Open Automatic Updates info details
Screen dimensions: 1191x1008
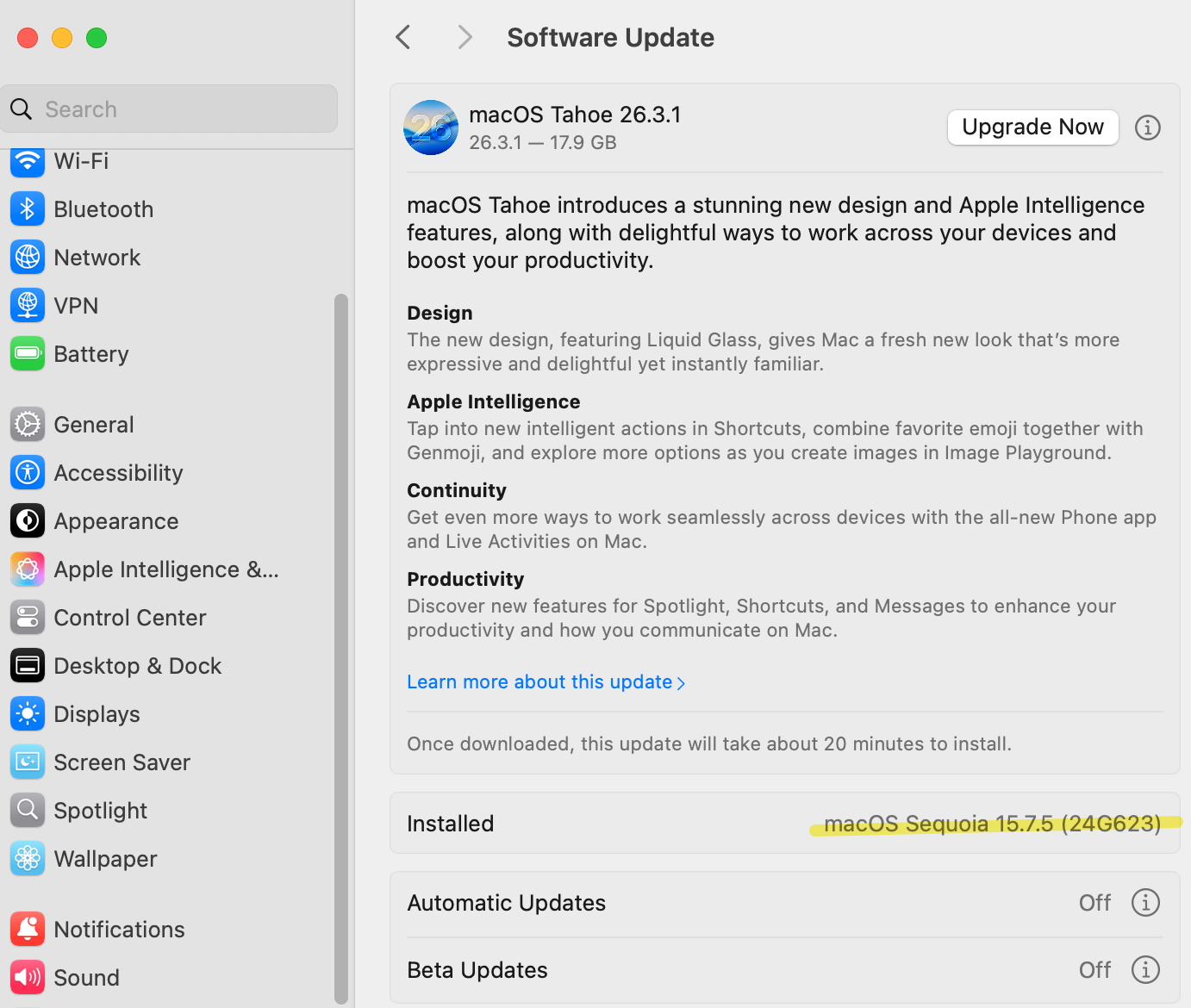(1145, 903)
